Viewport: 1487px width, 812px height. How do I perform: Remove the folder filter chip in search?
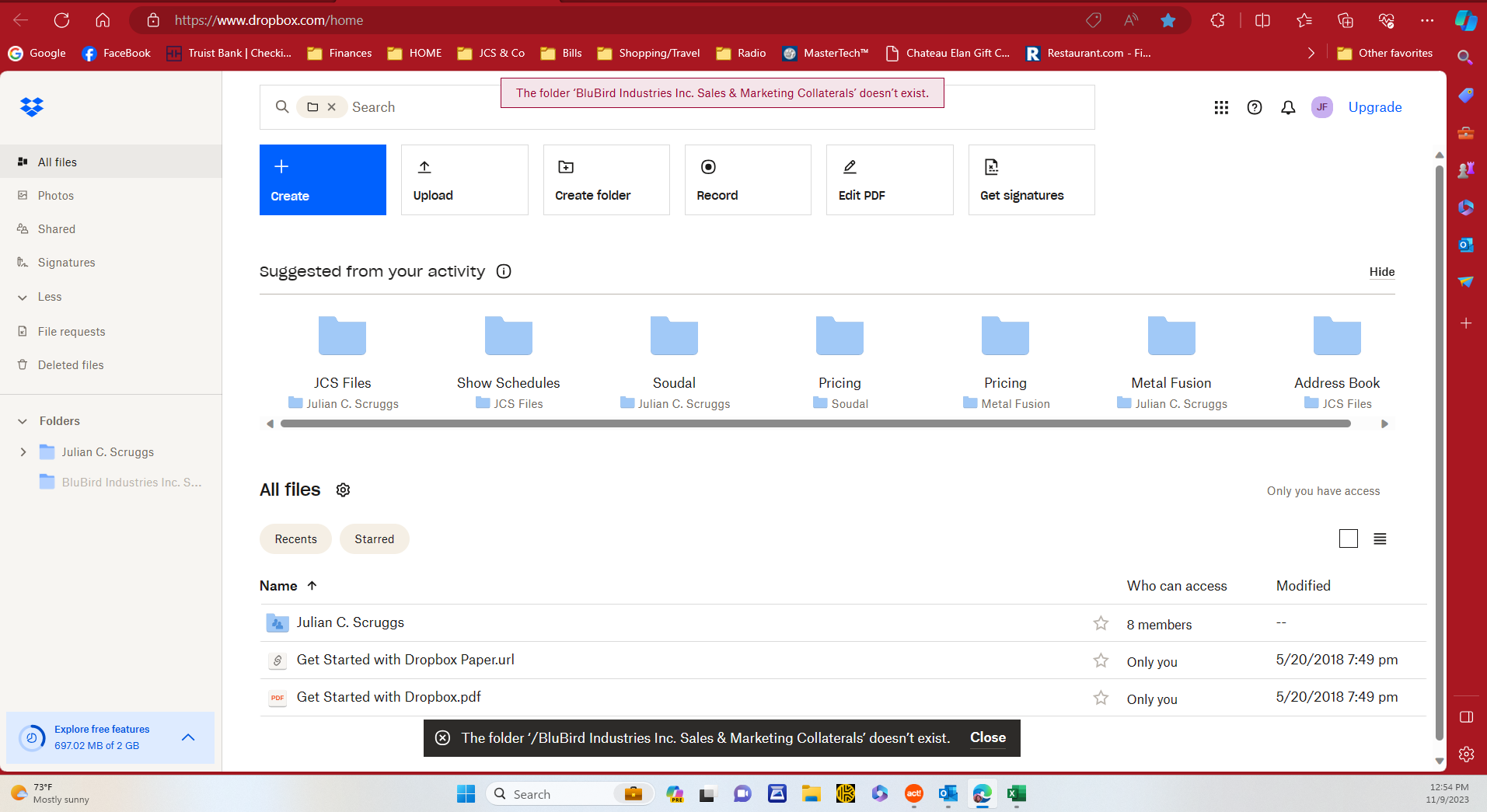point(331,107)
